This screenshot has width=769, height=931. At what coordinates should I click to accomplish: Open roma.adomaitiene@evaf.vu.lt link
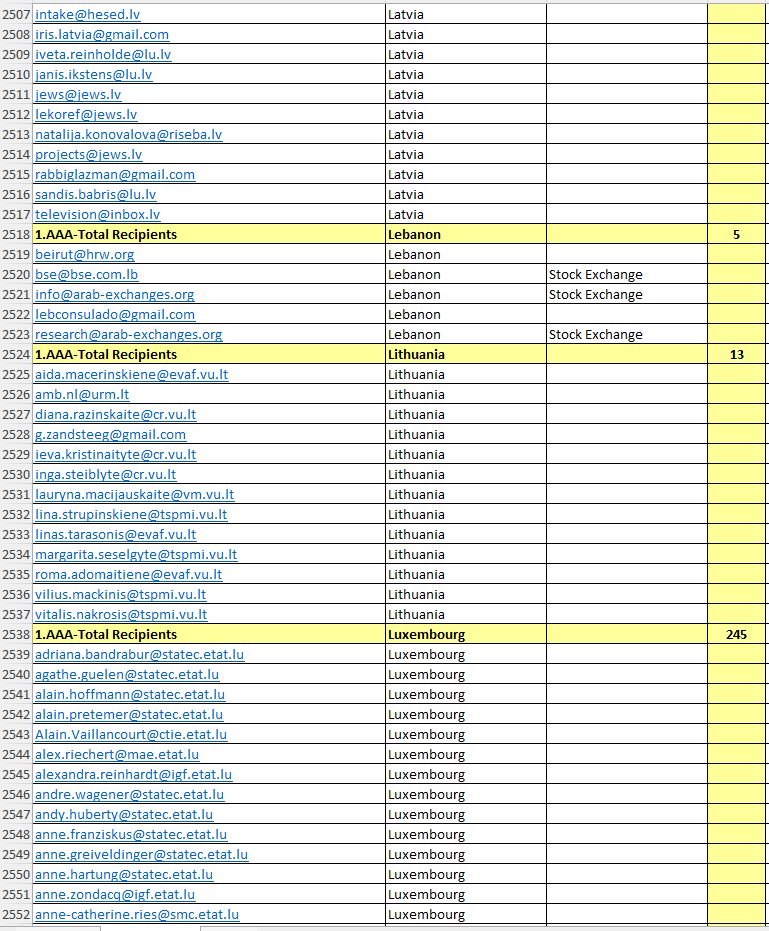[x=129, y=575]
